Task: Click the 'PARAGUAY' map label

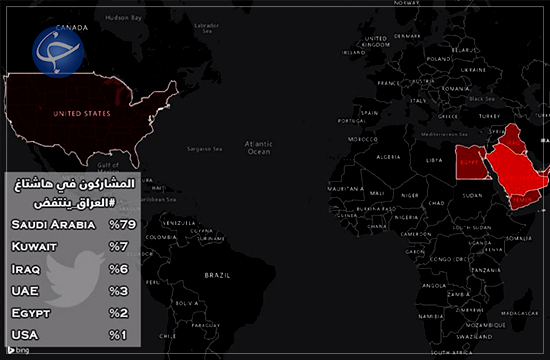Action: (206, 326)
